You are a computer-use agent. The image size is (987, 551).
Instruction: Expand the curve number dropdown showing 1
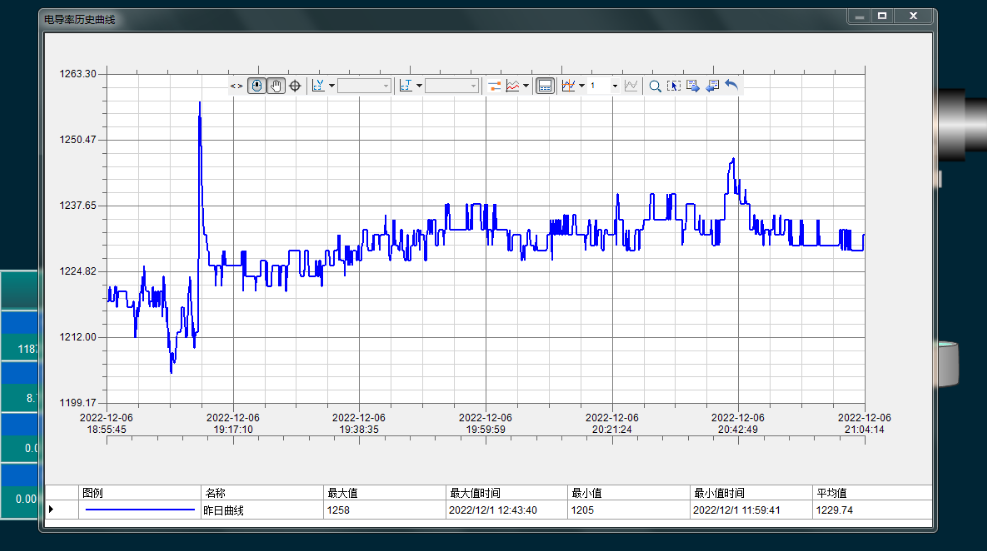click(614, 86)
